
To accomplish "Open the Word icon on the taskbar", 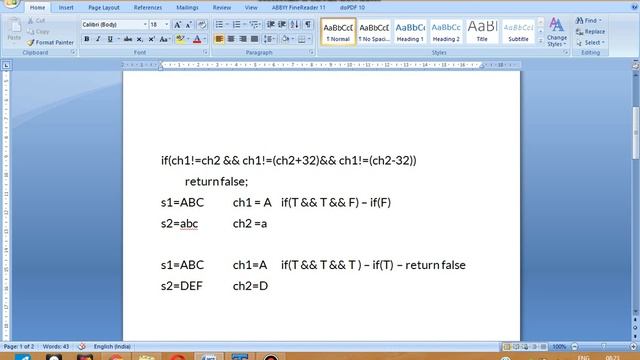I will coord(209,356).
